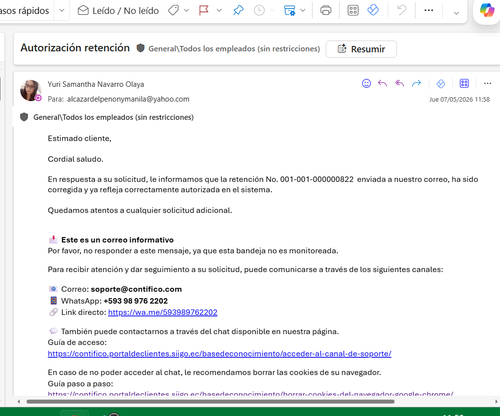Click the blue diamond icon in the message header
Viewport: 500px width, 416px height.
pos(441,84)
